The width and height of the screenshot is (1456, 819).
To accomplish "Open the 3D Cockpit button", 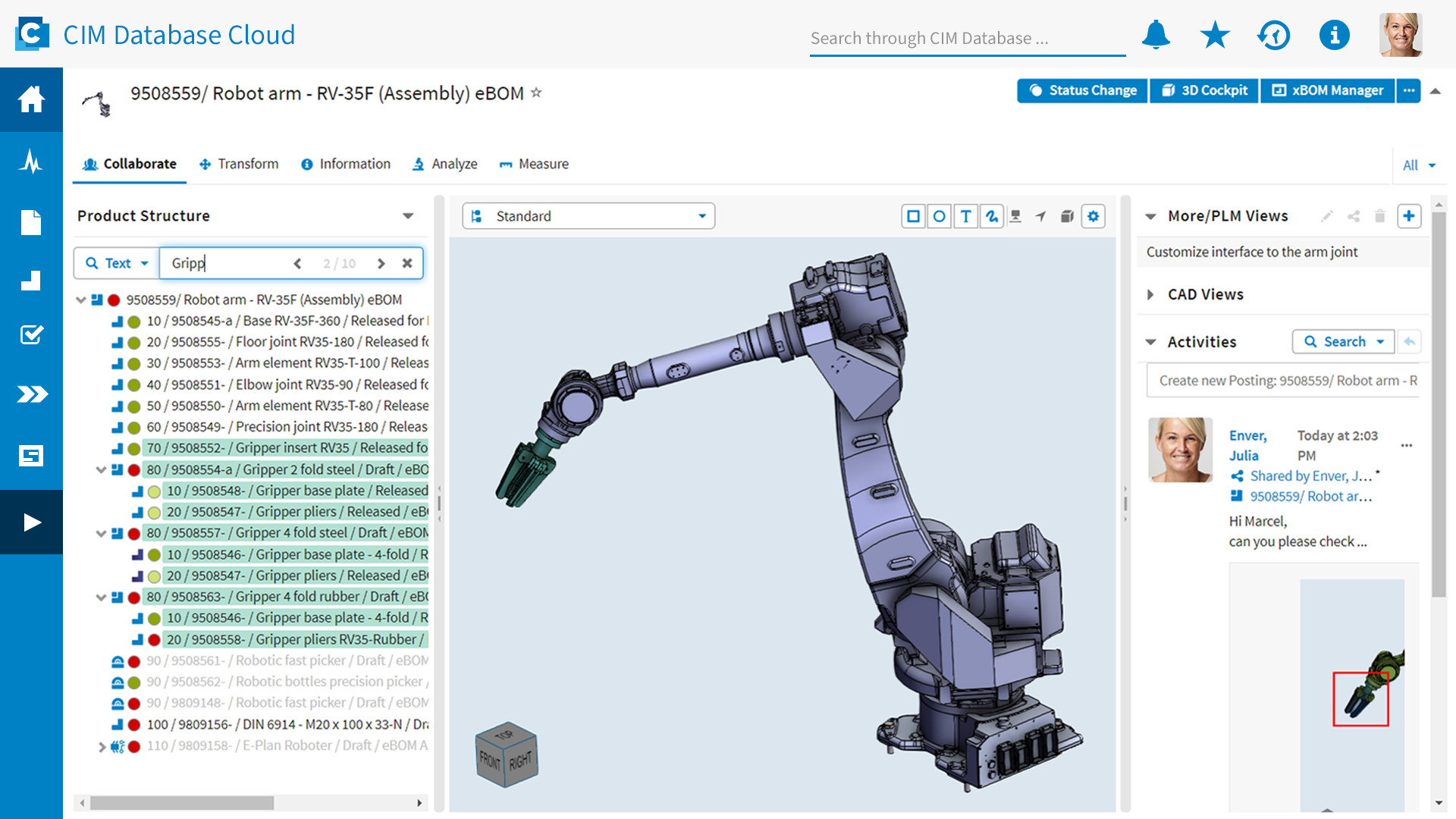I will click(x=1204, y=90).
